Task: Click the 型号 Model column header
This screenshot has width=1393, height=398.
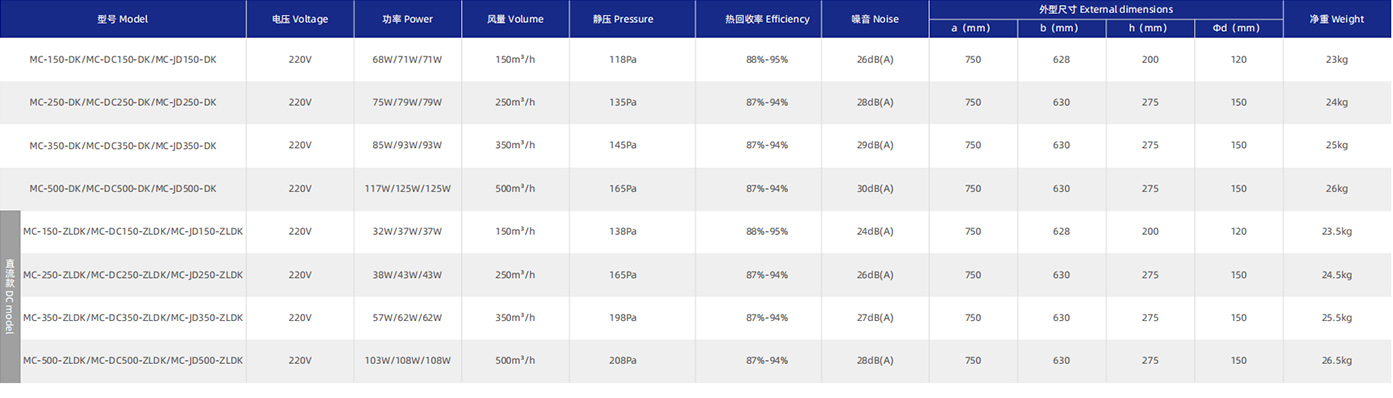Action: [123, 19]
